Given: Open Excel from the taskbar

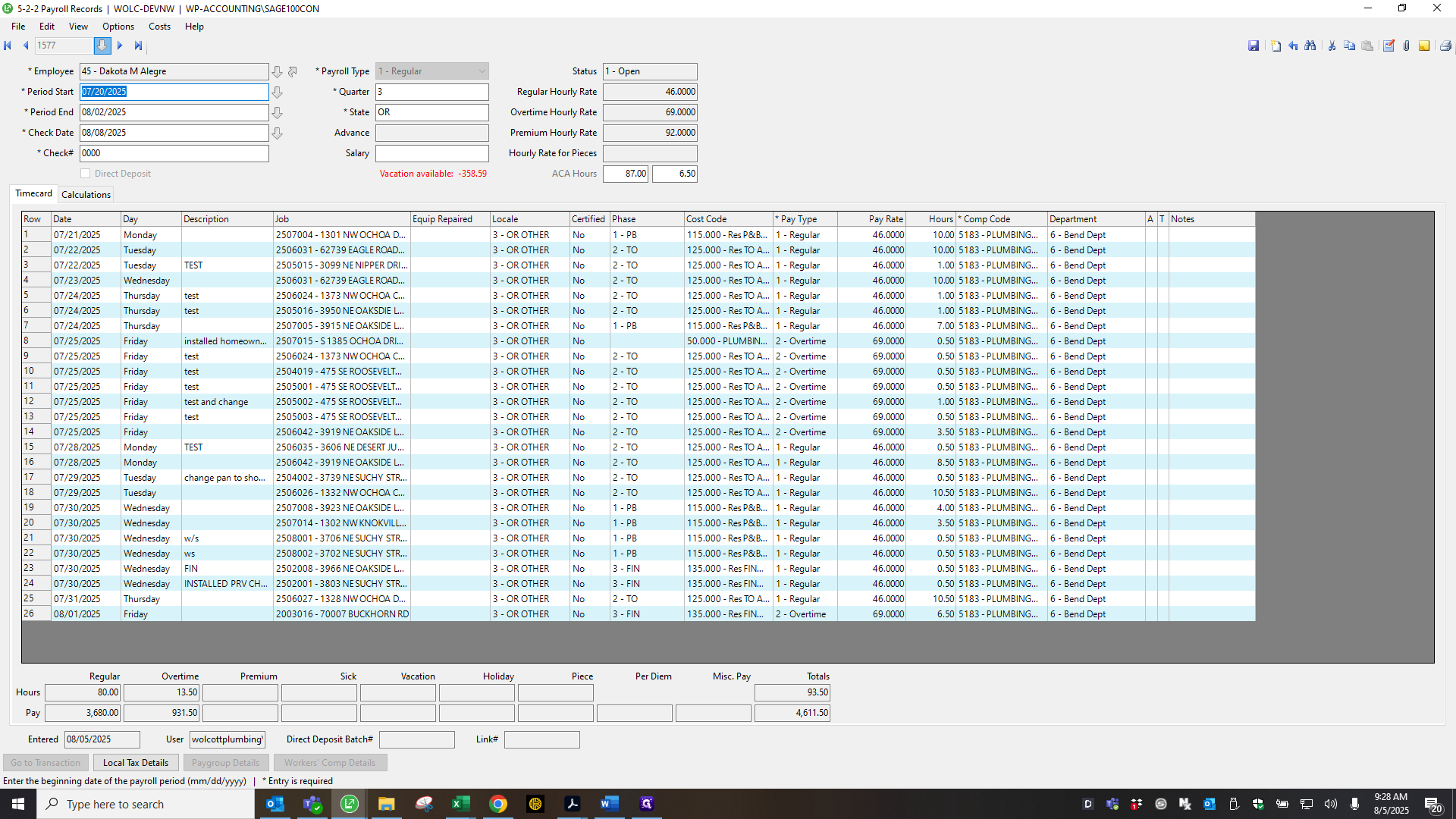Looking at the screenshot, I should 460,804.
